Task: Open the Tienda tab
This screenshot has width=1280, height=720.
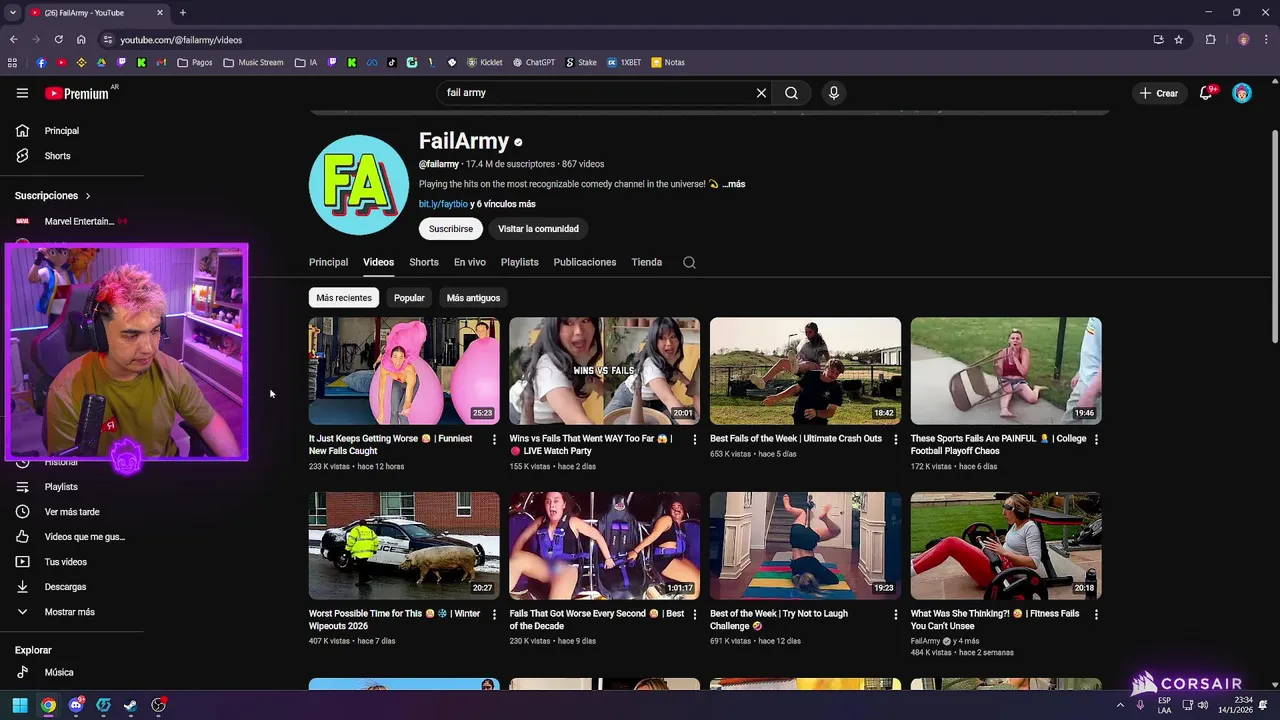Action: pyautogui.click(x=647, y=262)
